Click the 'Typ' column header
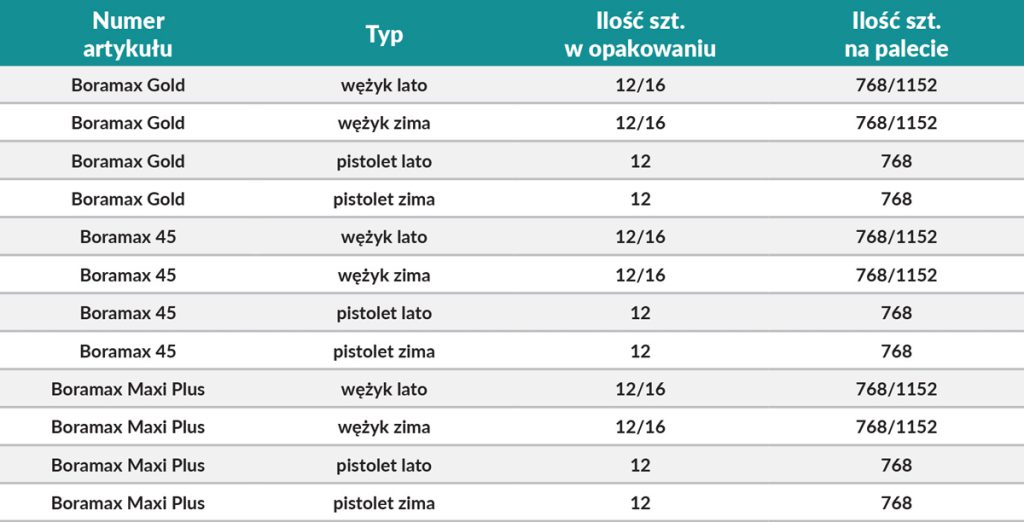 (x=384, y=34)
